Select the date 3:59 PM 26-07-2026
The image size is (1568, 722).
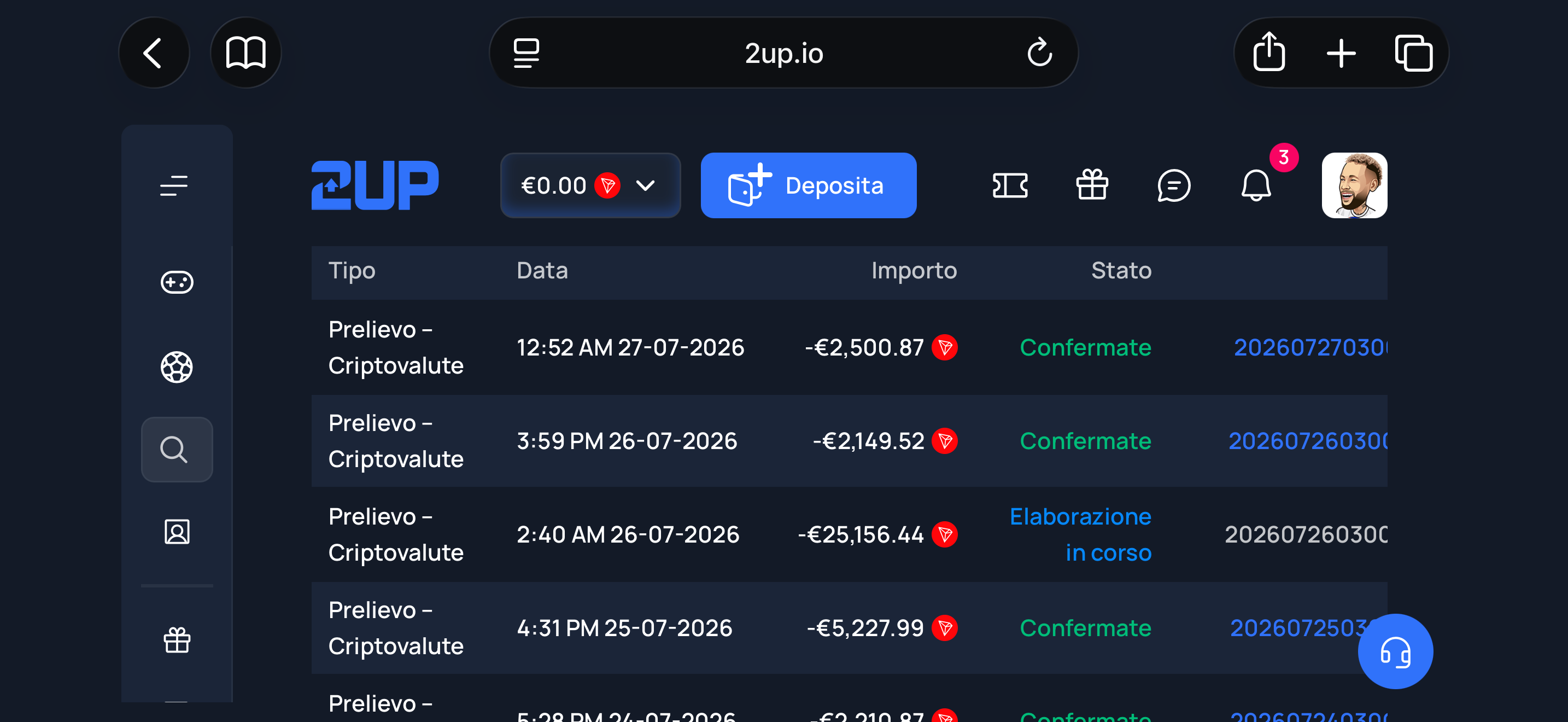[627, 441]
